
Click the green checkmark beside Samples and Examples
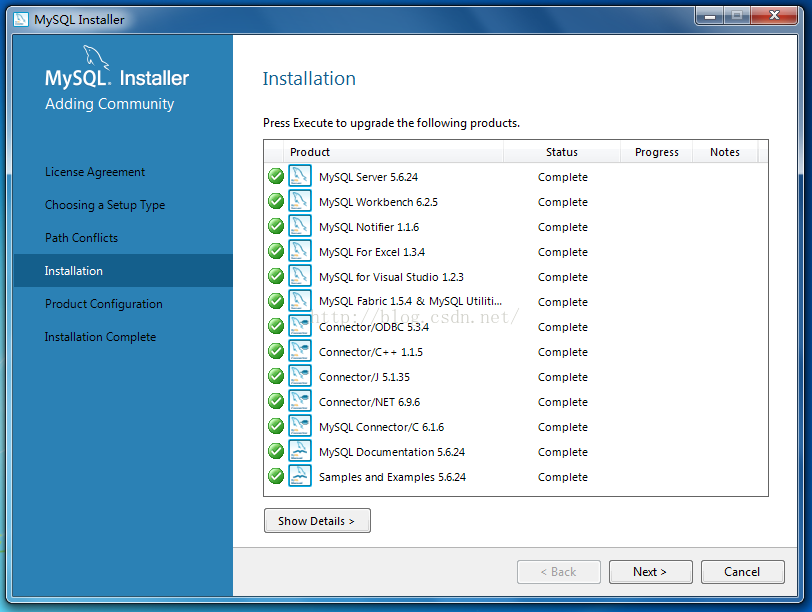tap(276, 477)
